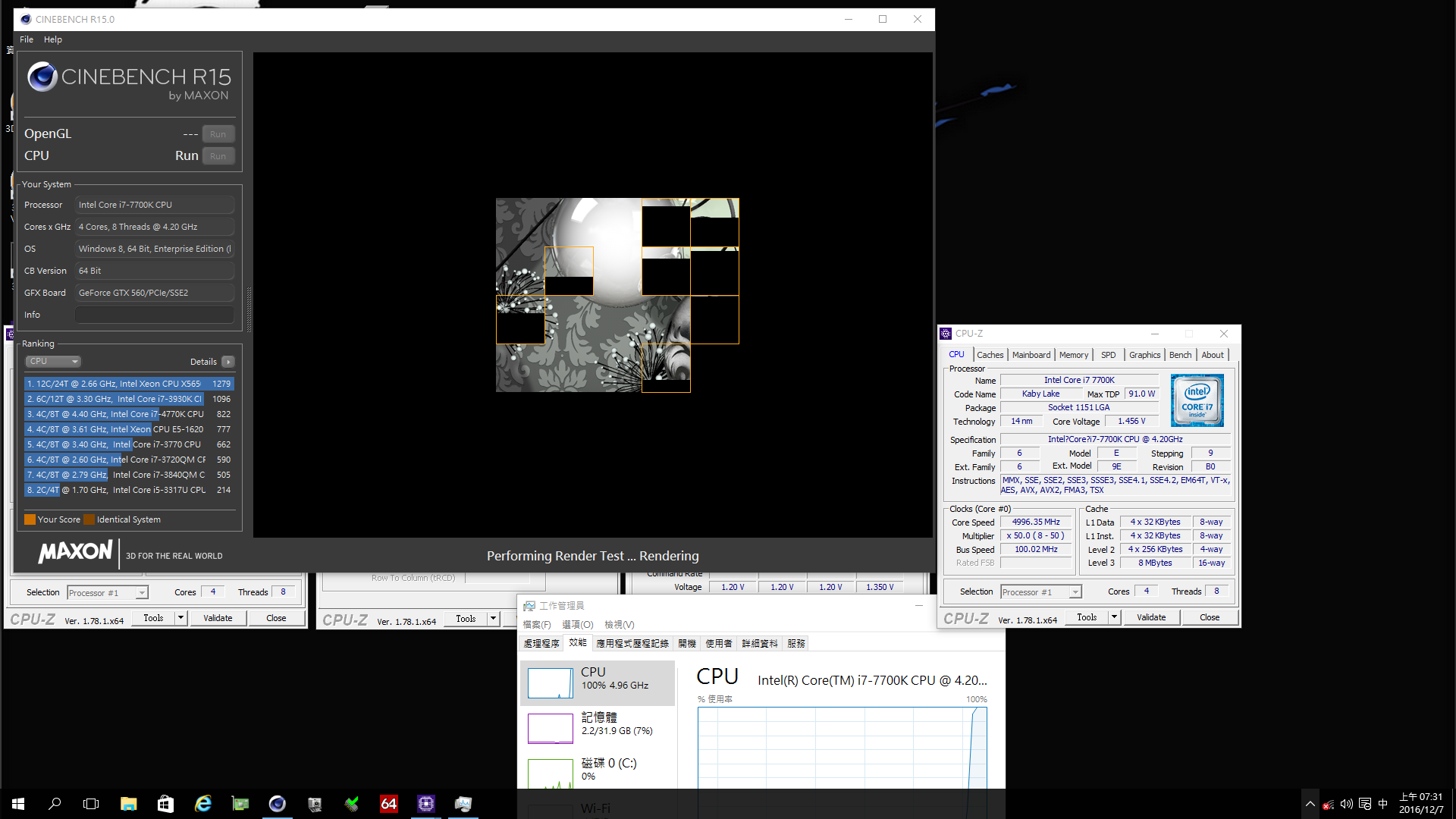
Task: Click Tools button in middle CPU-Z window
Action: point(466,619)
